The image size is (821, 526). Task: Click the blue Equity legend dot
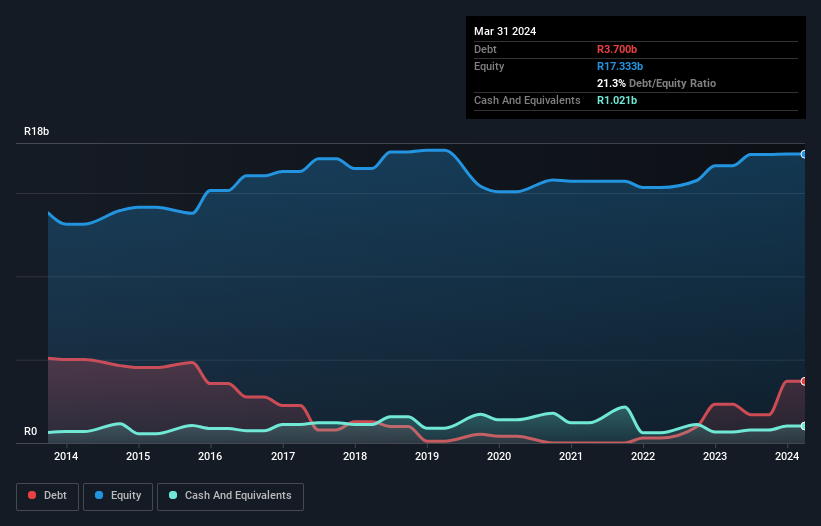point(99,495)
